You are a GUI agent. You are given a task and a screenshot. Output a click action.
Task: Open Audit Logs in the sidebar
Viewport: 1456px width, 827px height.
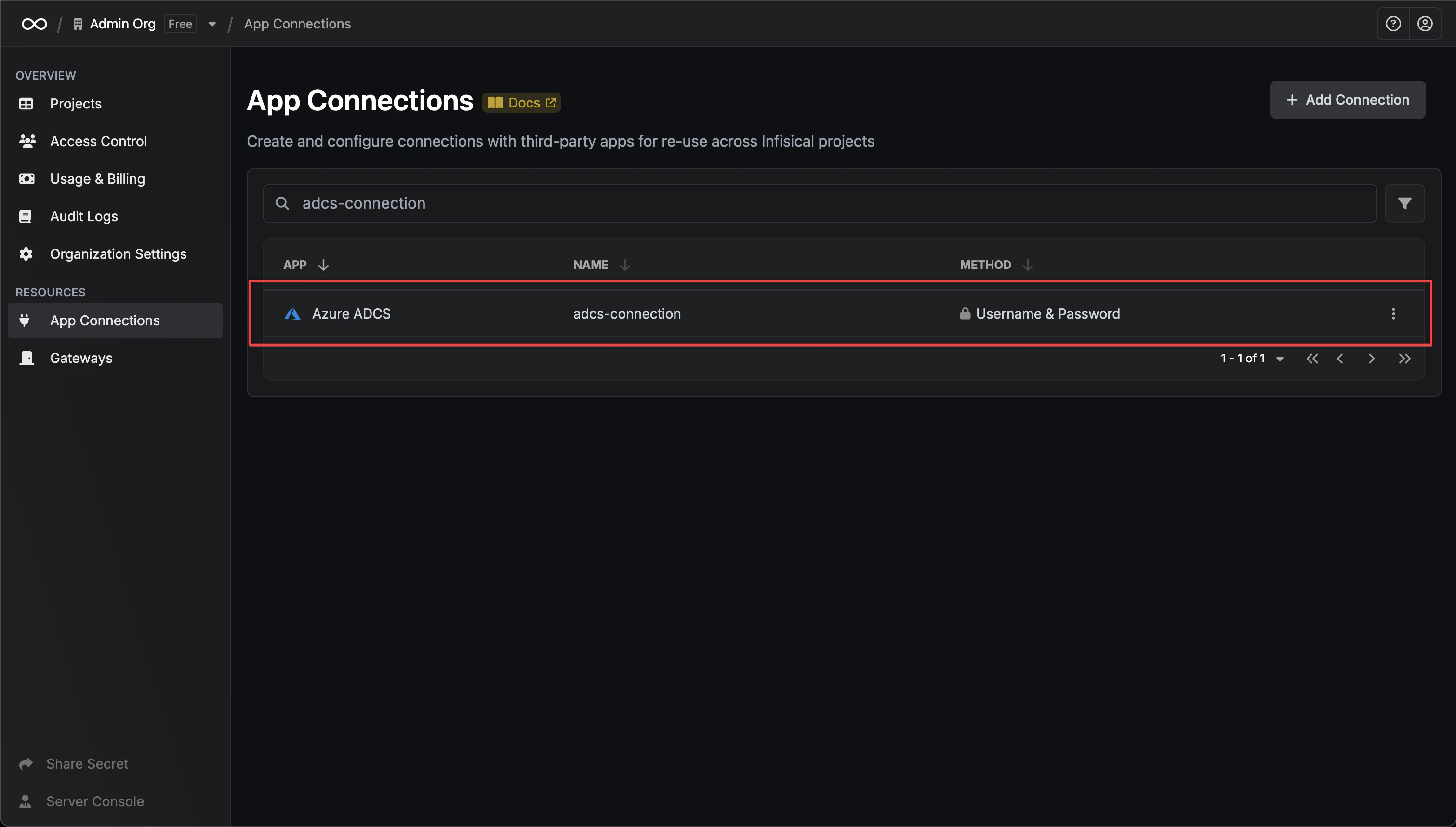point(115,216)
